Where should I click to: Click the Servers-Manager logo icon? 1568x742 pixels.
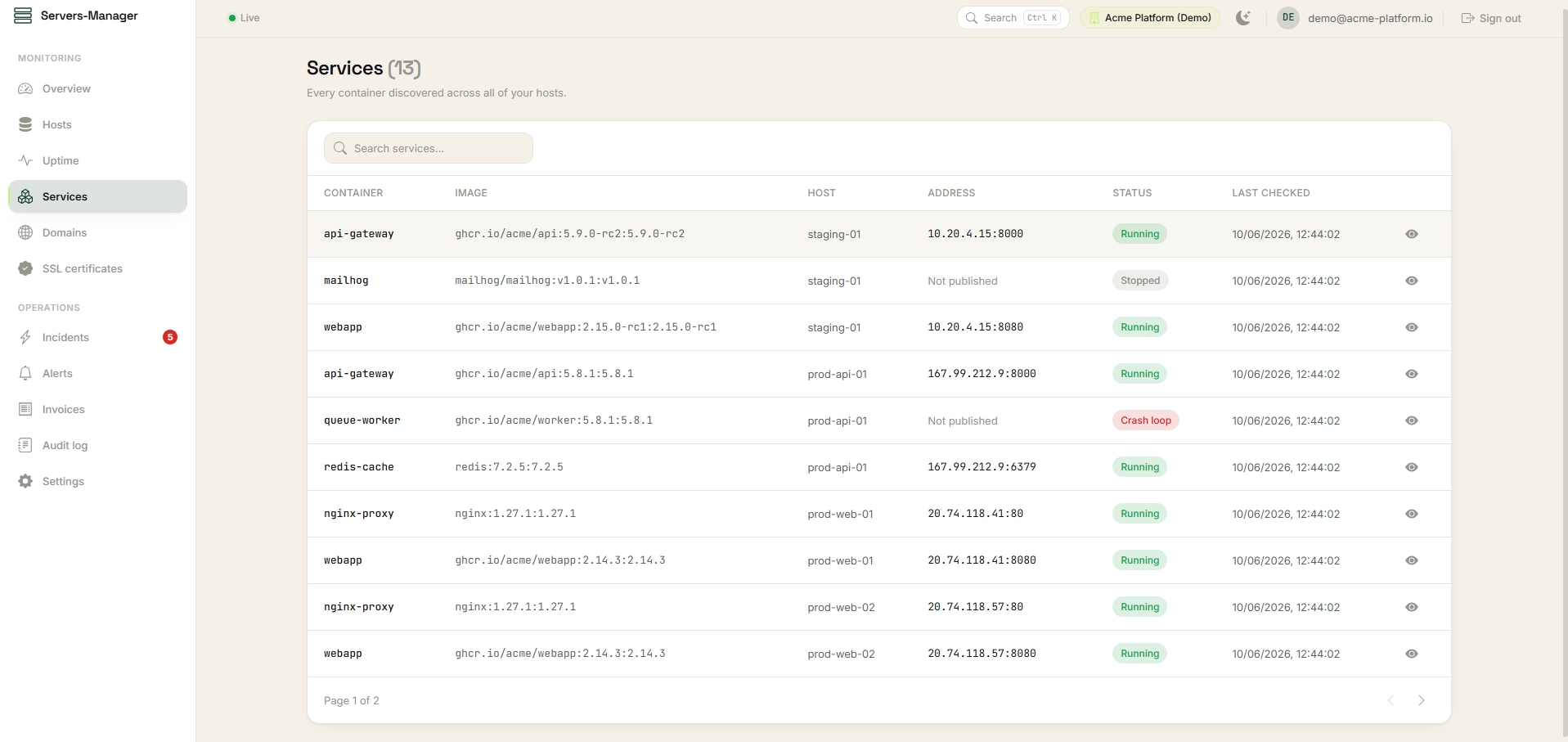(23, 16)
